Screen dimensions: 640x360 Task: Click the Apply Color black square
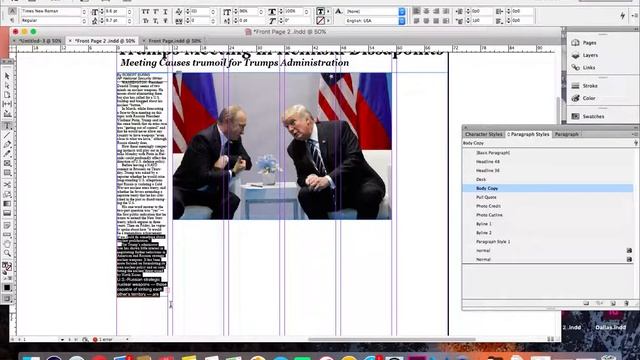[x=7, y=288]
